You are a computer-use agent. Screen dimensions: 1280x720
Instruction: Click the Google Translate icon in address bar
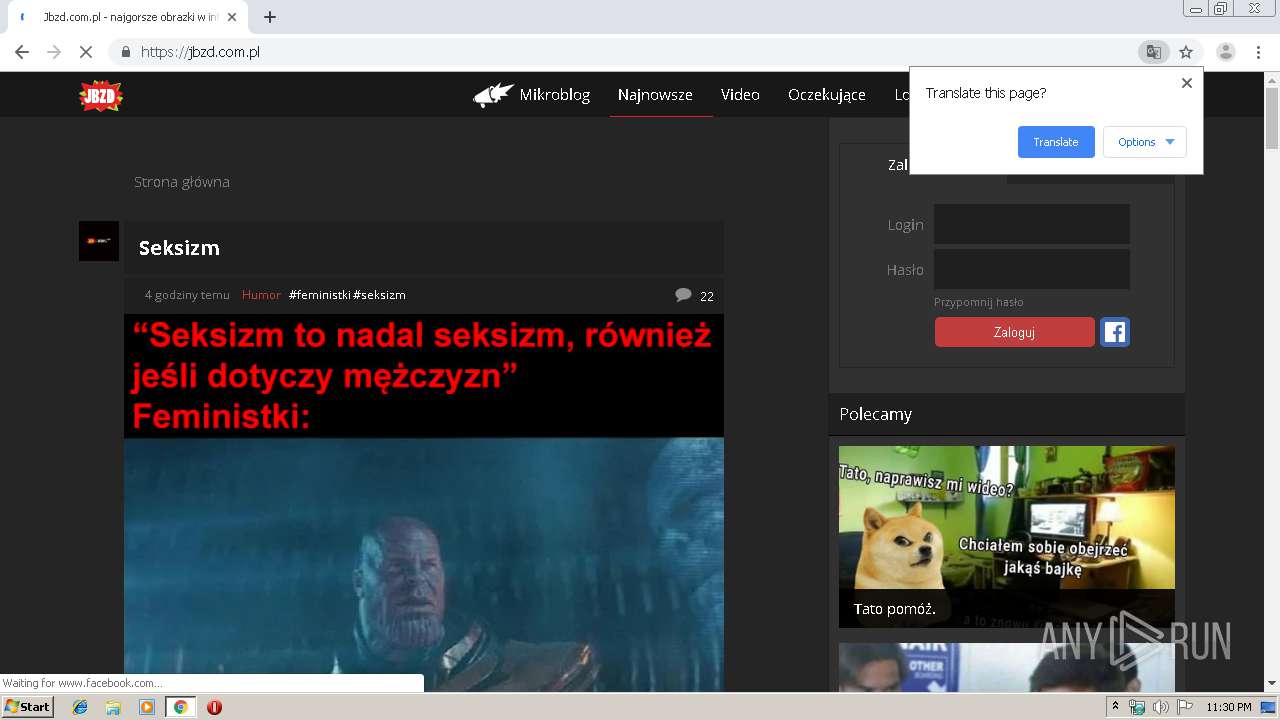point(1154,52)
